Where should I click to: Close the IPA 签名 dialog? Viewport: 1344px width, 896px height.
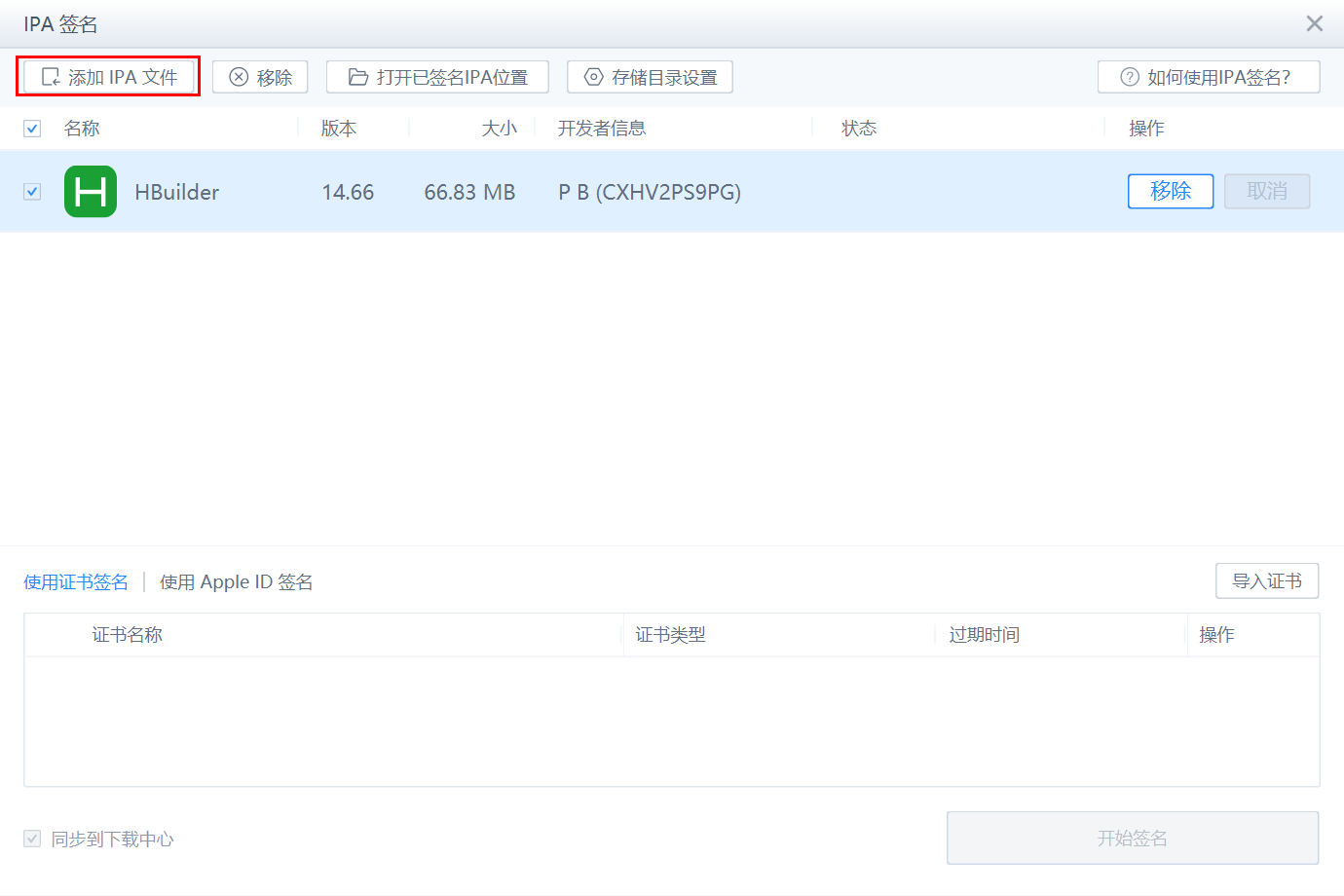coord(1315,23)
